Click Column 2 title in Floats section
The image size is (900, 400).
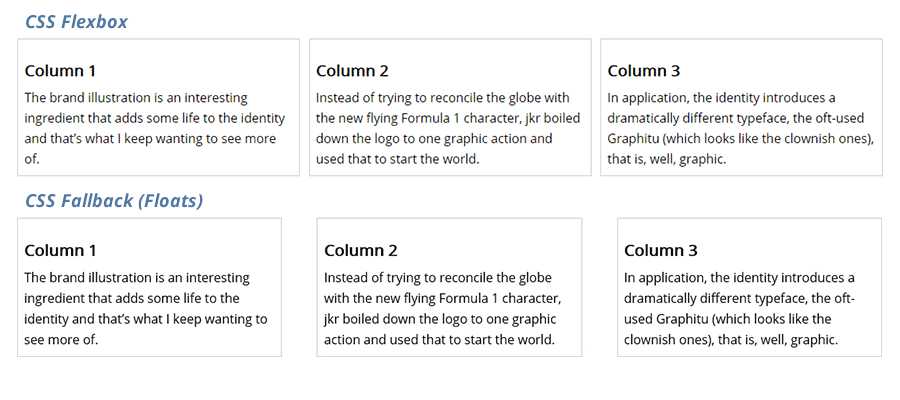(x=360, y=250)
